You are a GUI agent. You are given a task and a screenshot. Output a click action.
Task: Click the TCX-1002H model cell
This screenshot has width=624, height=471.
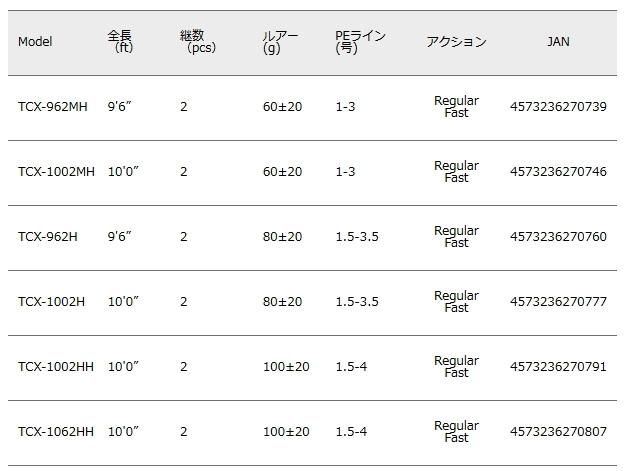(51, 302)
